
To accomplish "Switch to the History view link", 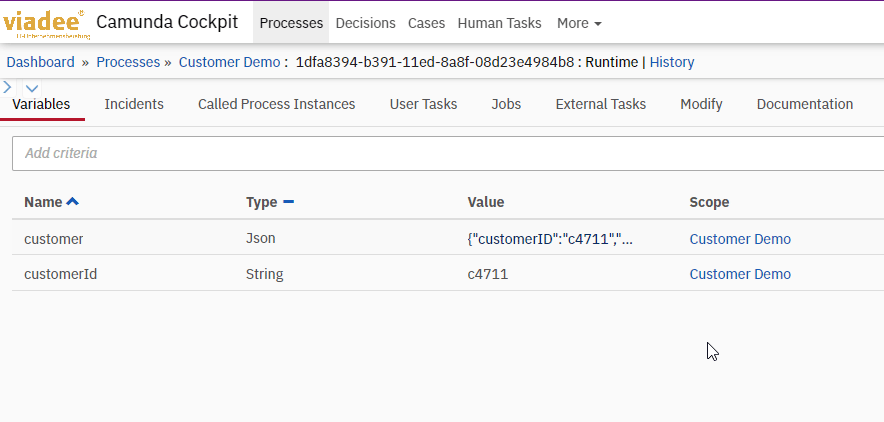I will click(x=672, y=62).
